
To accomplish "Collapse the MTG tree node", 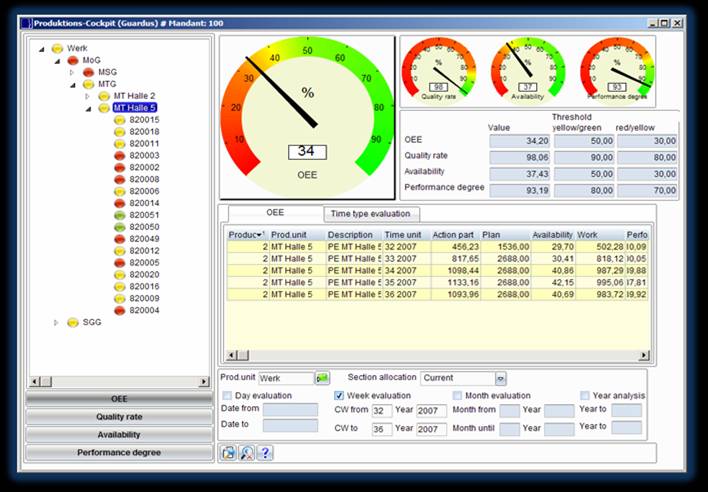I will tap(73, 85).
